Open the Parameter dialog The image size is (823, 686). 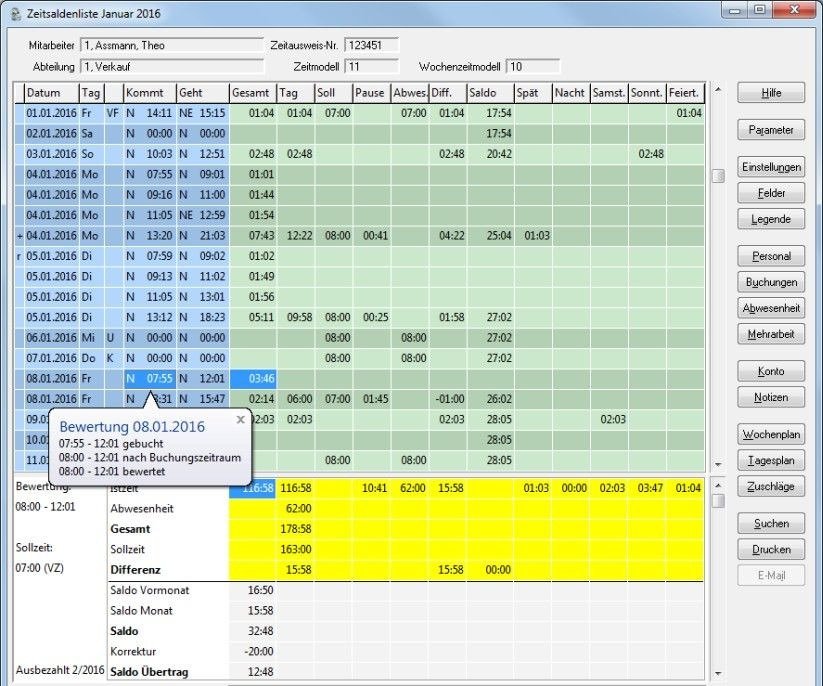tap(771, 130)
